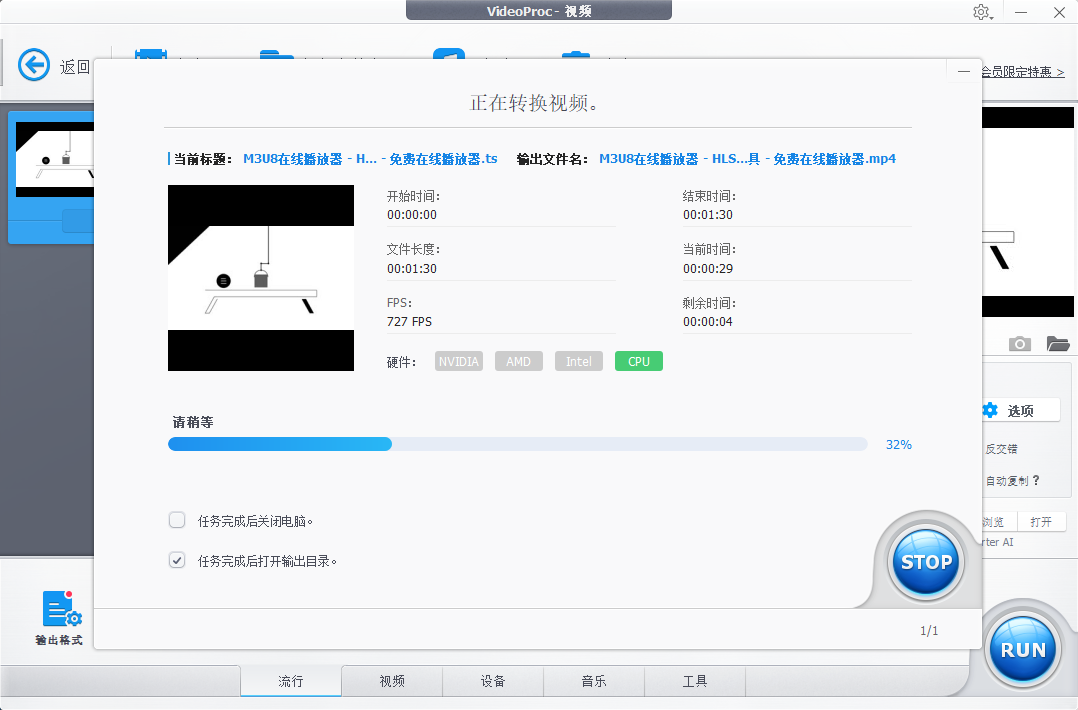Minimize the conversion dialog
Image resolution: width=1078 pixels, height=710 pixels.
pos(964,71)
